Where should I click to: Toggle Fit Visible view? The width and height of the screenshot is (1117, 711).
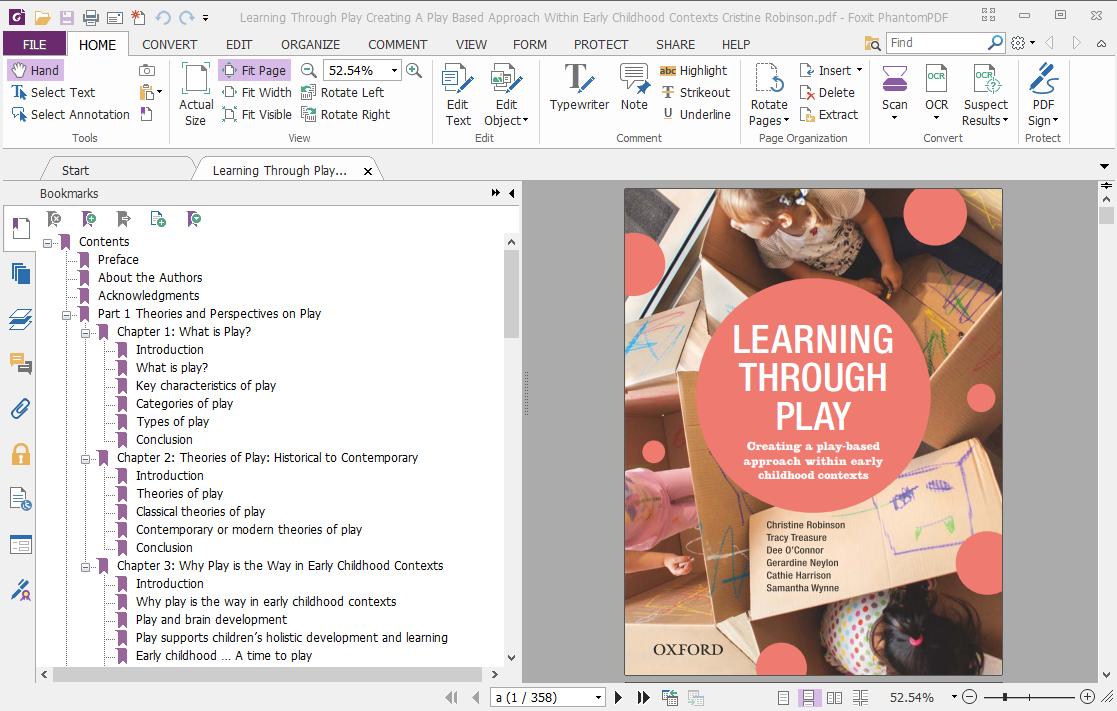click(x=256, y=114)
